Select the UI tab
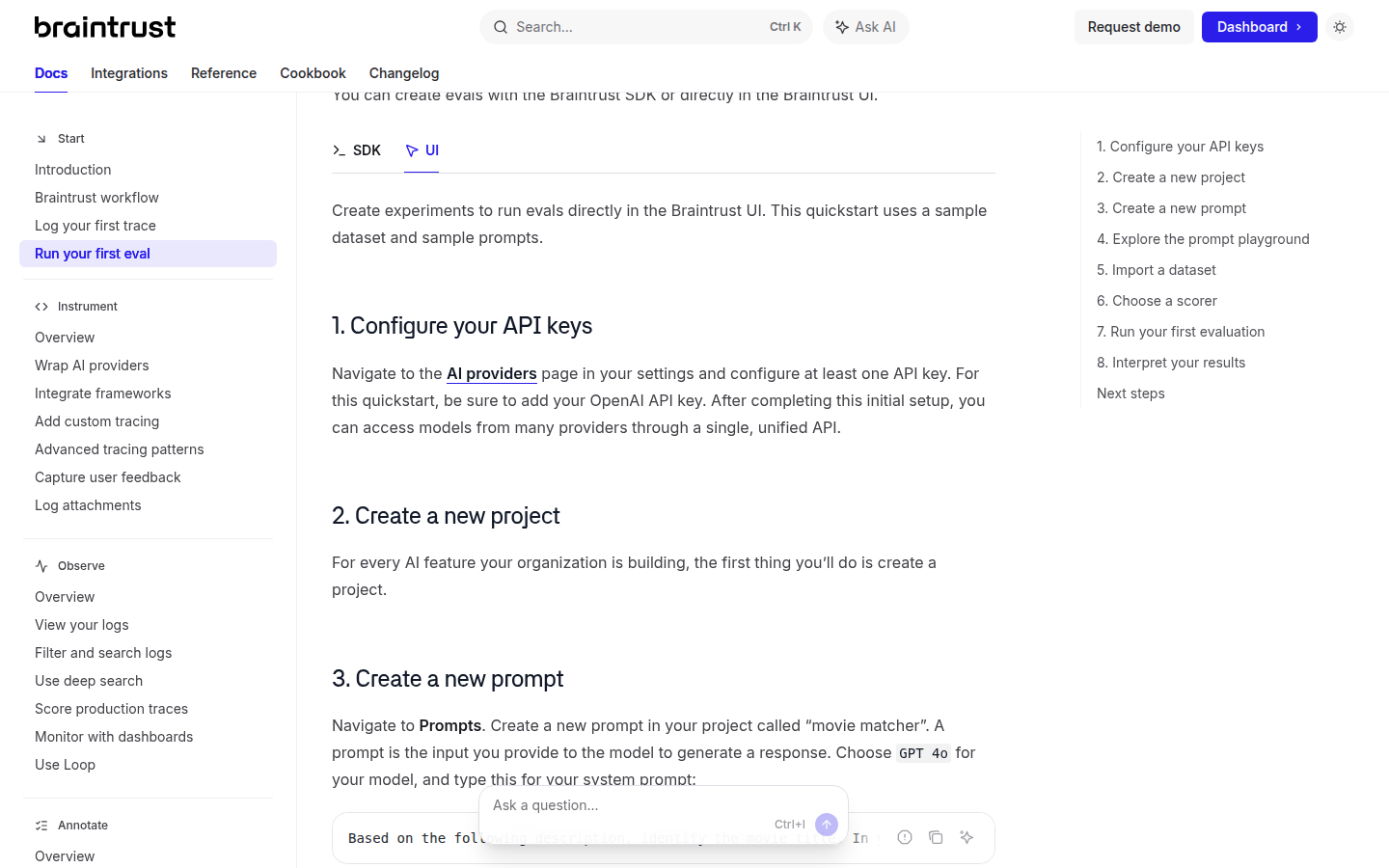The width and height of the screenshot is (1389, 868). click(422, 150)
